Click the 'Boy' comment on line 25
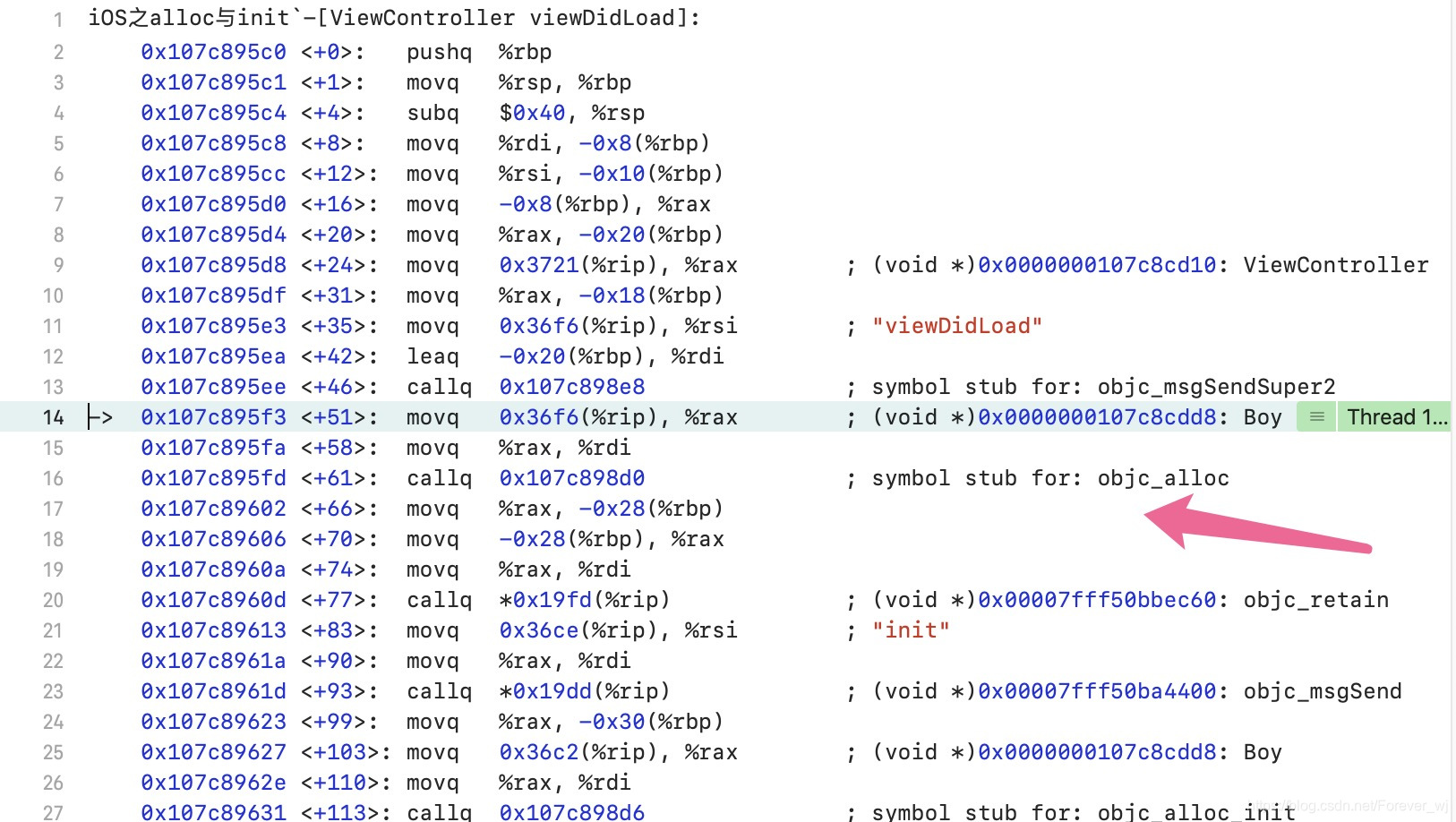1456x822 pixels. coord(1263,752)
